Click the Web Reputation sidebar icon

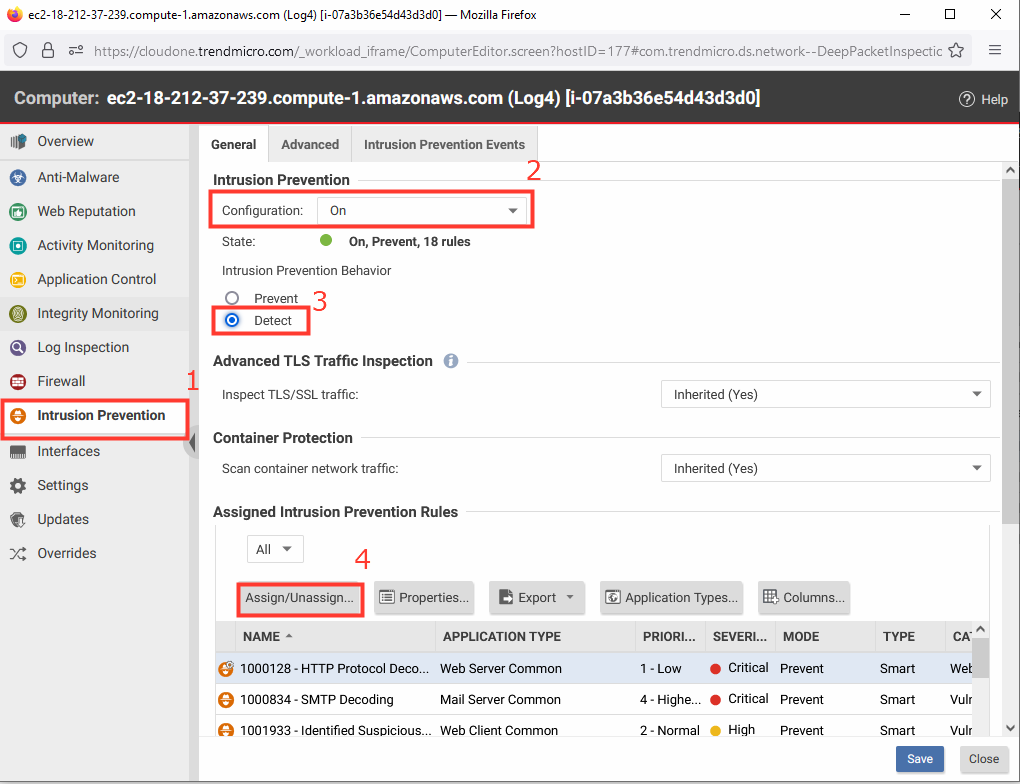pos(18,211)
